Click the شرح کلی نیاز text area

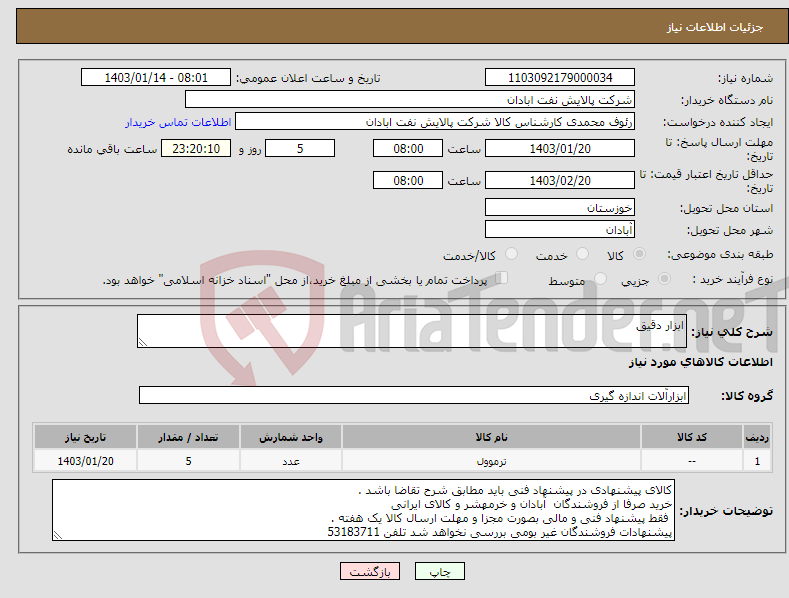(412, 331)
